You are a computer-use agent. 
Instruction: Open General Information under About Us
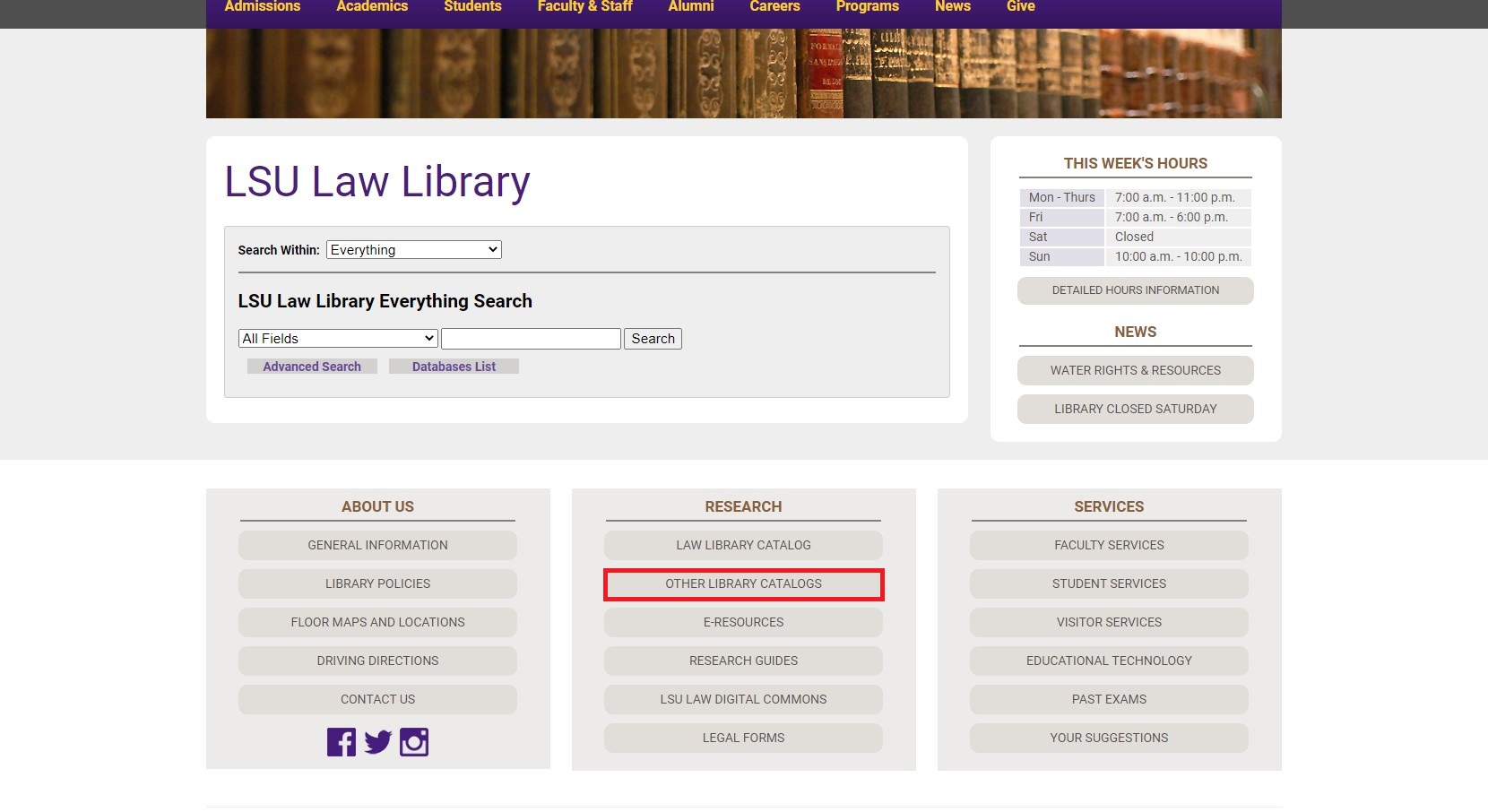click(x=377, y=545)
